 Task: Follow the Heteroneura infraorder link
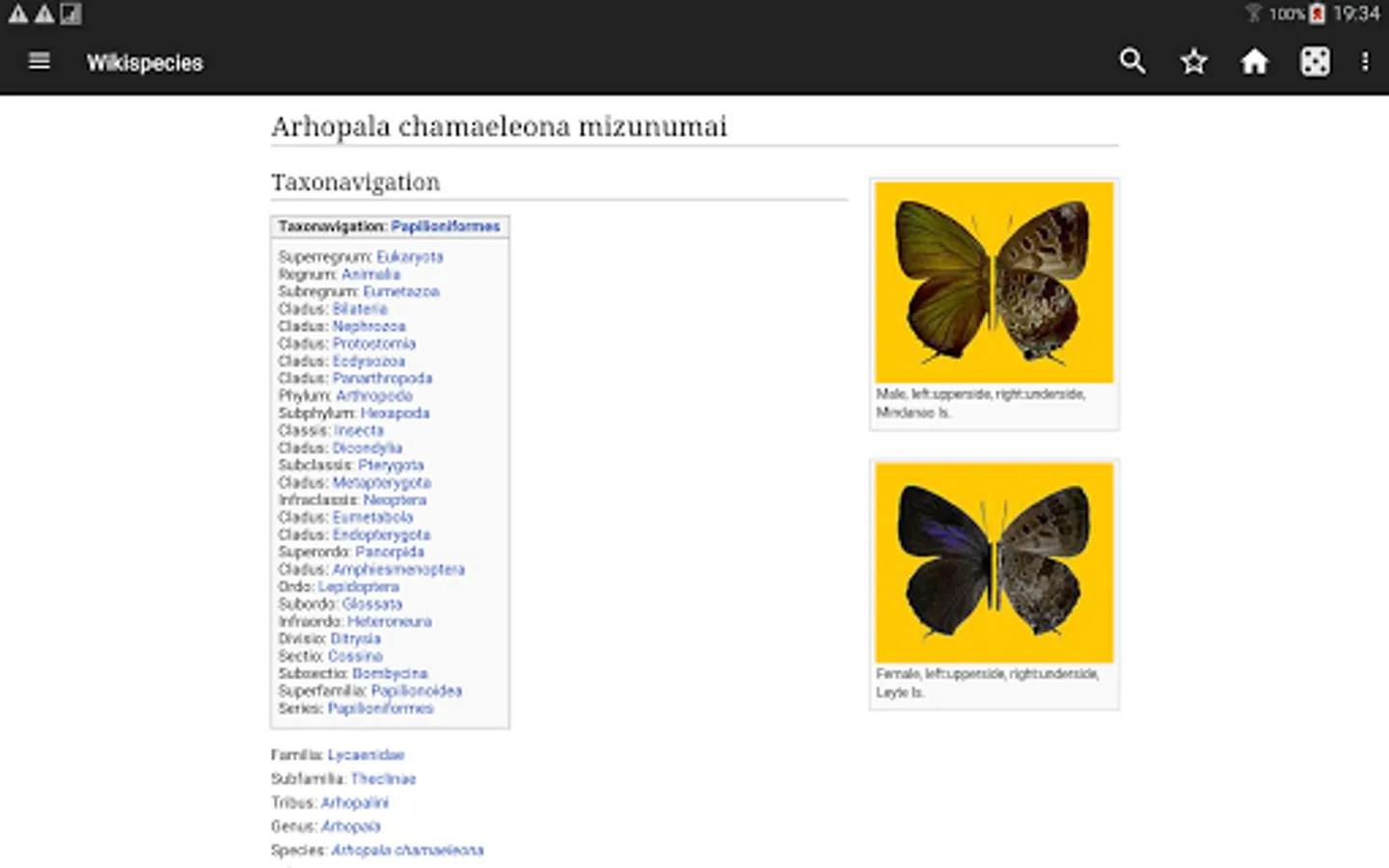tap(390, 621)
